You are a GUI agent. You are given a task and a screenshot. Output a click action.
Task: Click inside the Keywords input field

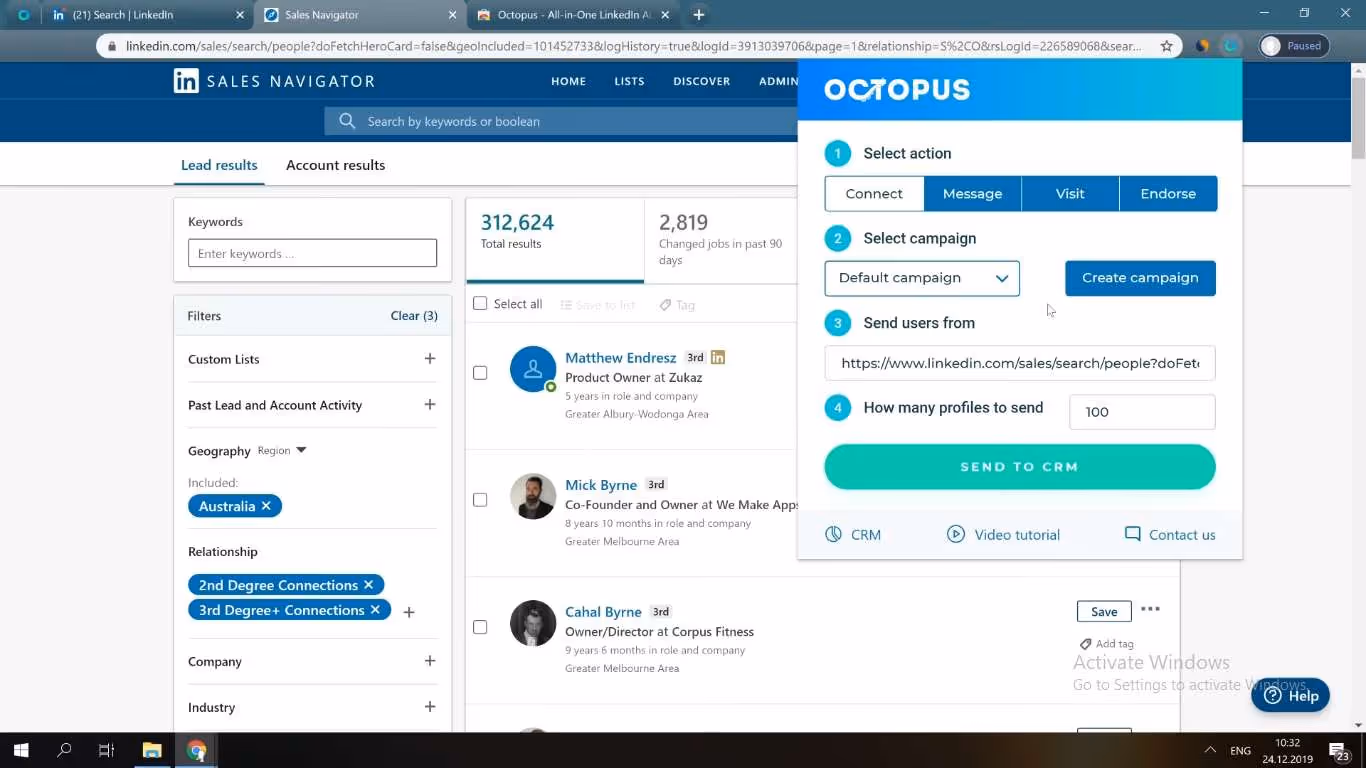(312, 253)
